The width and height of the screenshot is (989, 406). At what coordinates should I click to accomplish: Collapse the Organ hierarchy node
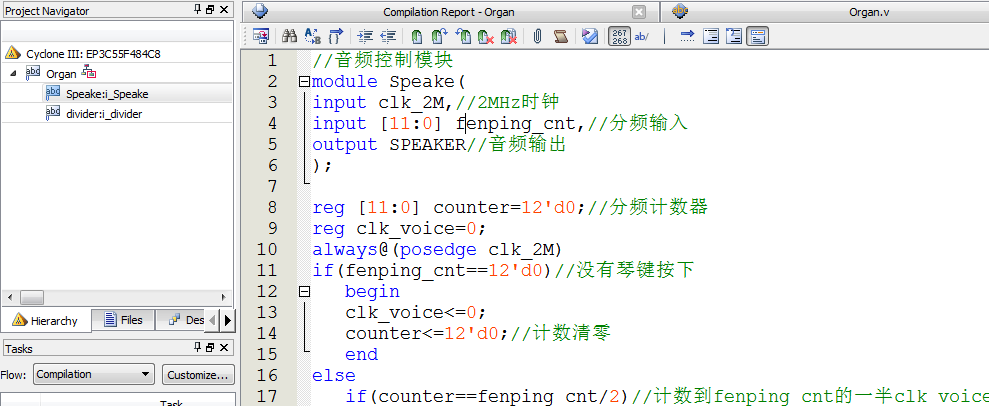[x=13, y=73]
